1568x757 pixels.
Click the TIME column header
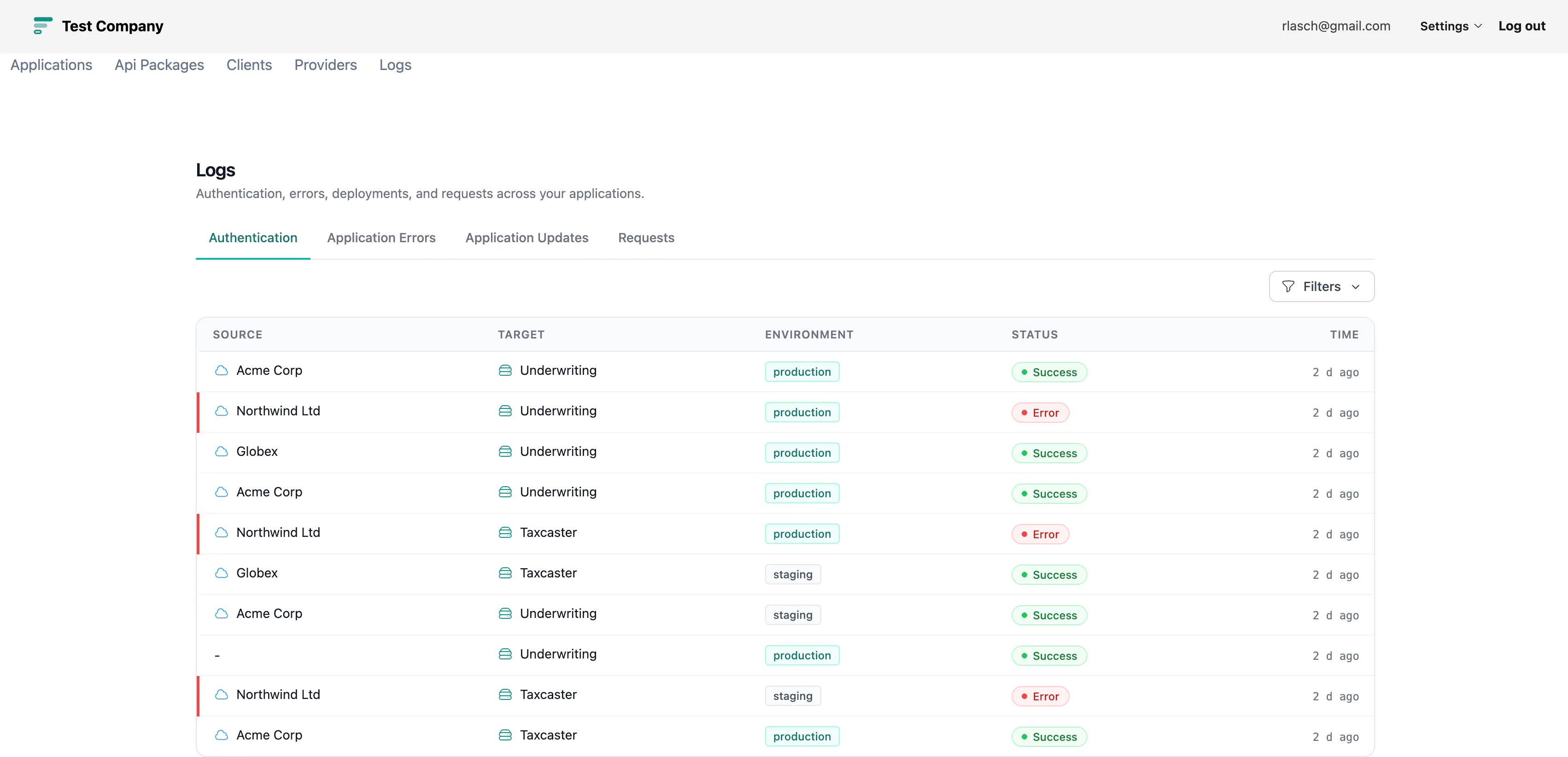click(x=1344, y=335)
